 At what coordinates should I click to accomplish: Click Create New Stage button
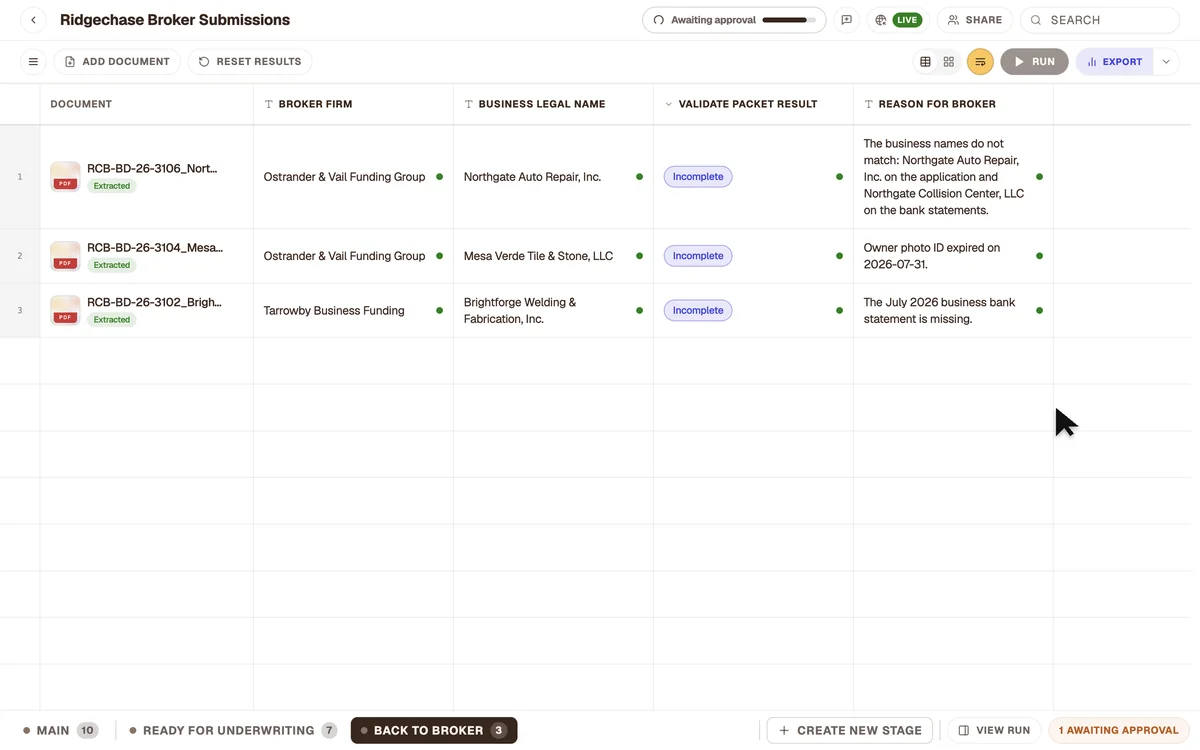pyautogui.click(x=850, y=731)
